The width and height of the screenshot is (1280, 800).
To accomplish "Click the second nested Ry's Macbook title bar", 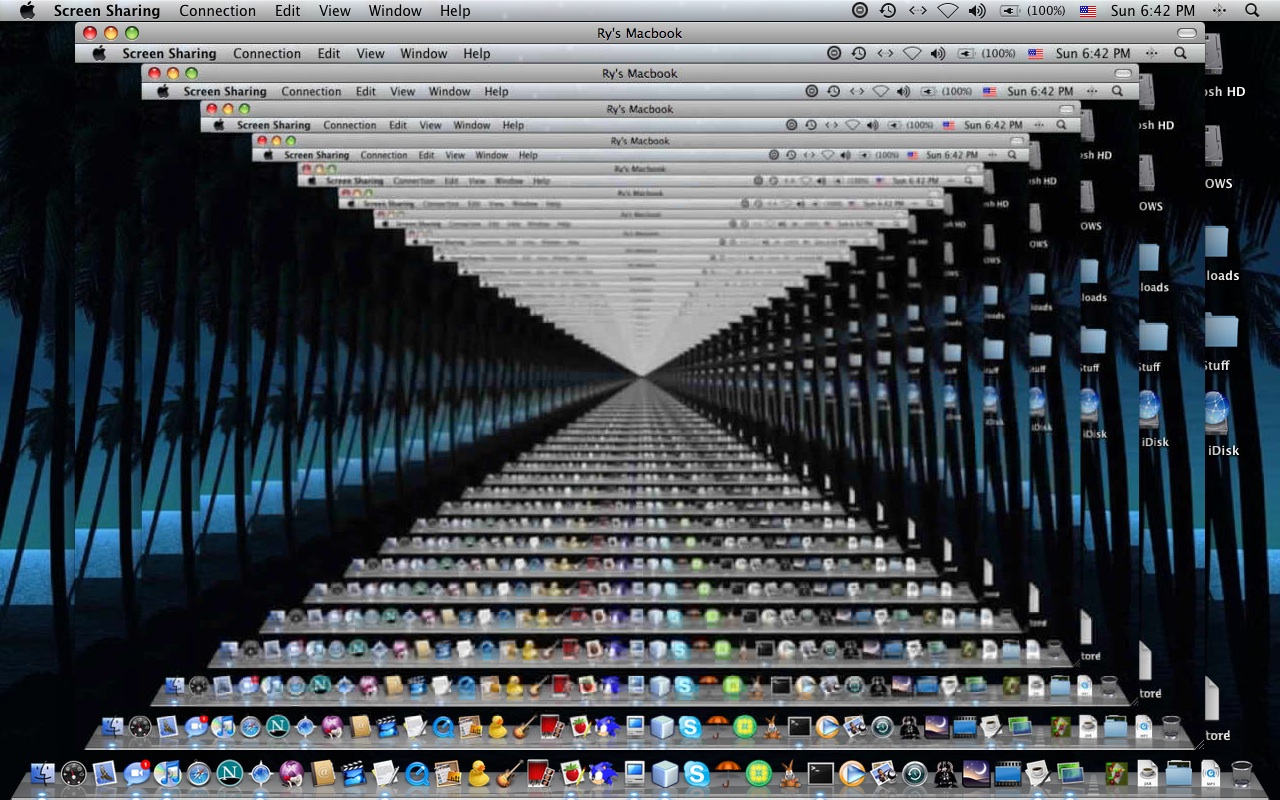I will pyautogui.click(x=640, y=73).
